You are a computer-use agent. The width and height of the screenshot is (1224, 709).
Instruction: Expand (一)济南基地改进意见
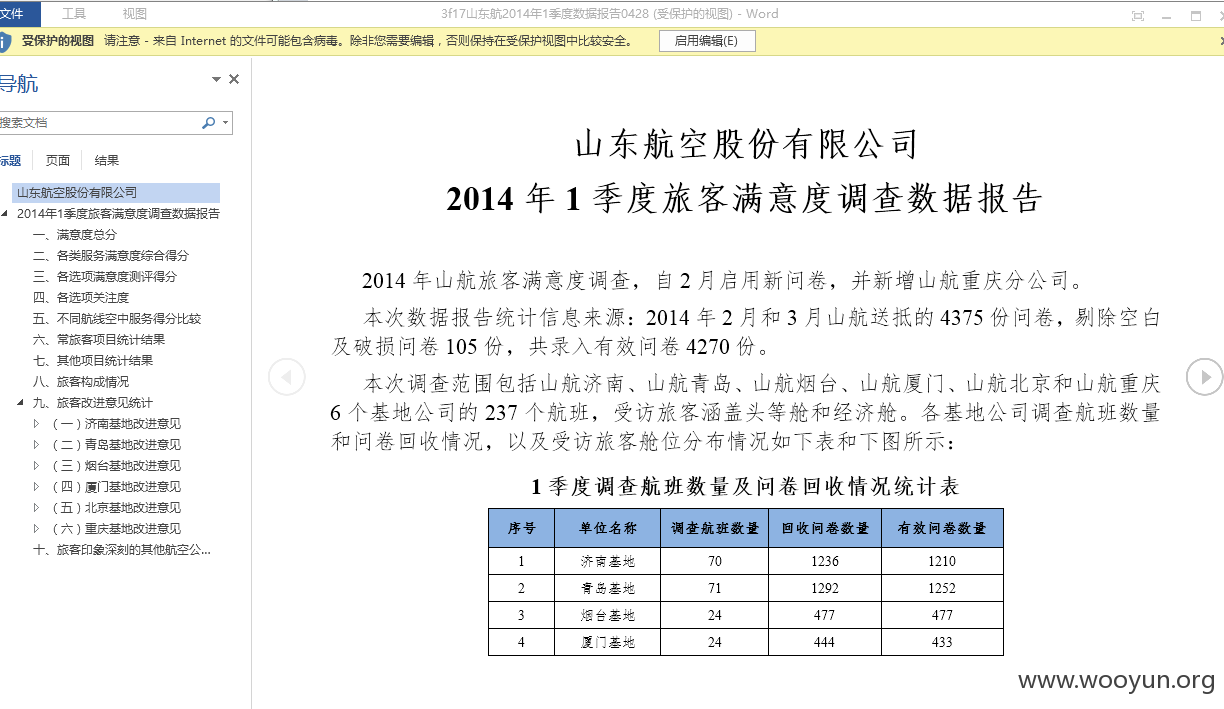pos(37,424)
